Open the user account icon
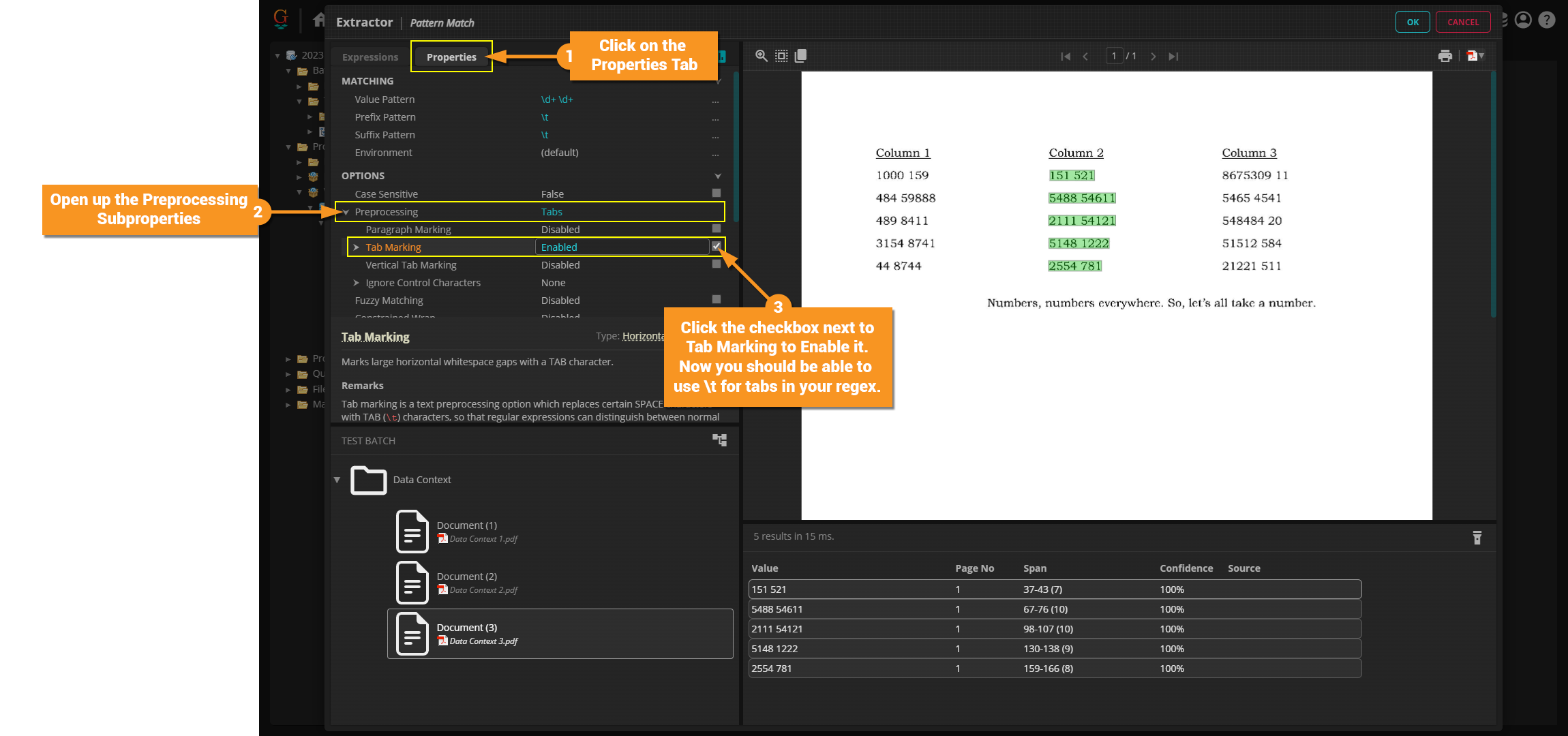The image size is (1568, 736). click(1523, 20)
